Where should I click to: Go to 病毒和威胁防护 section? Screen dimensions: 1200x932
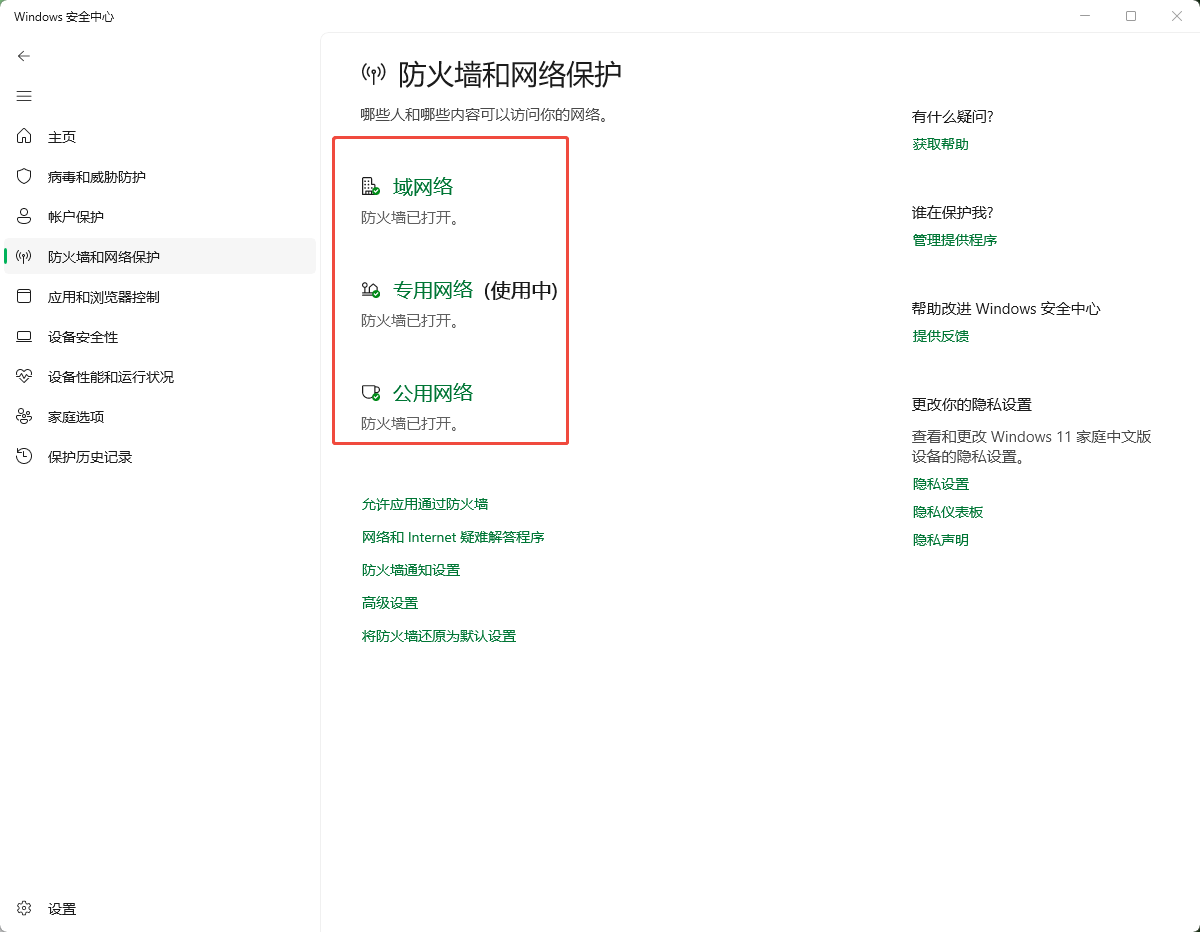tap(160, 176)
